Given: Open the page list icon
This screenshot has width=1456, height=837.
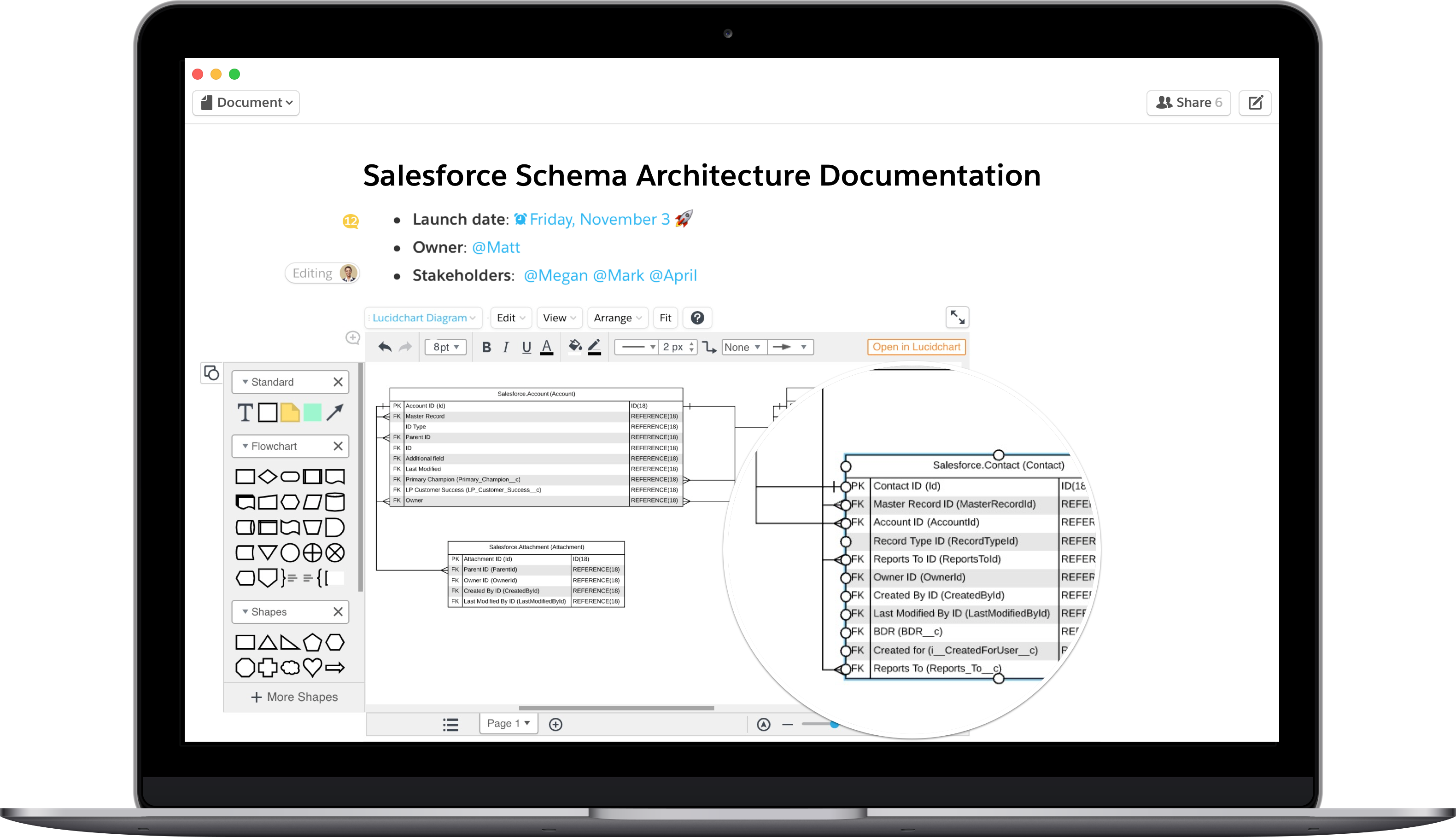Looking at the screenshot, I should [x=451, y=724].
